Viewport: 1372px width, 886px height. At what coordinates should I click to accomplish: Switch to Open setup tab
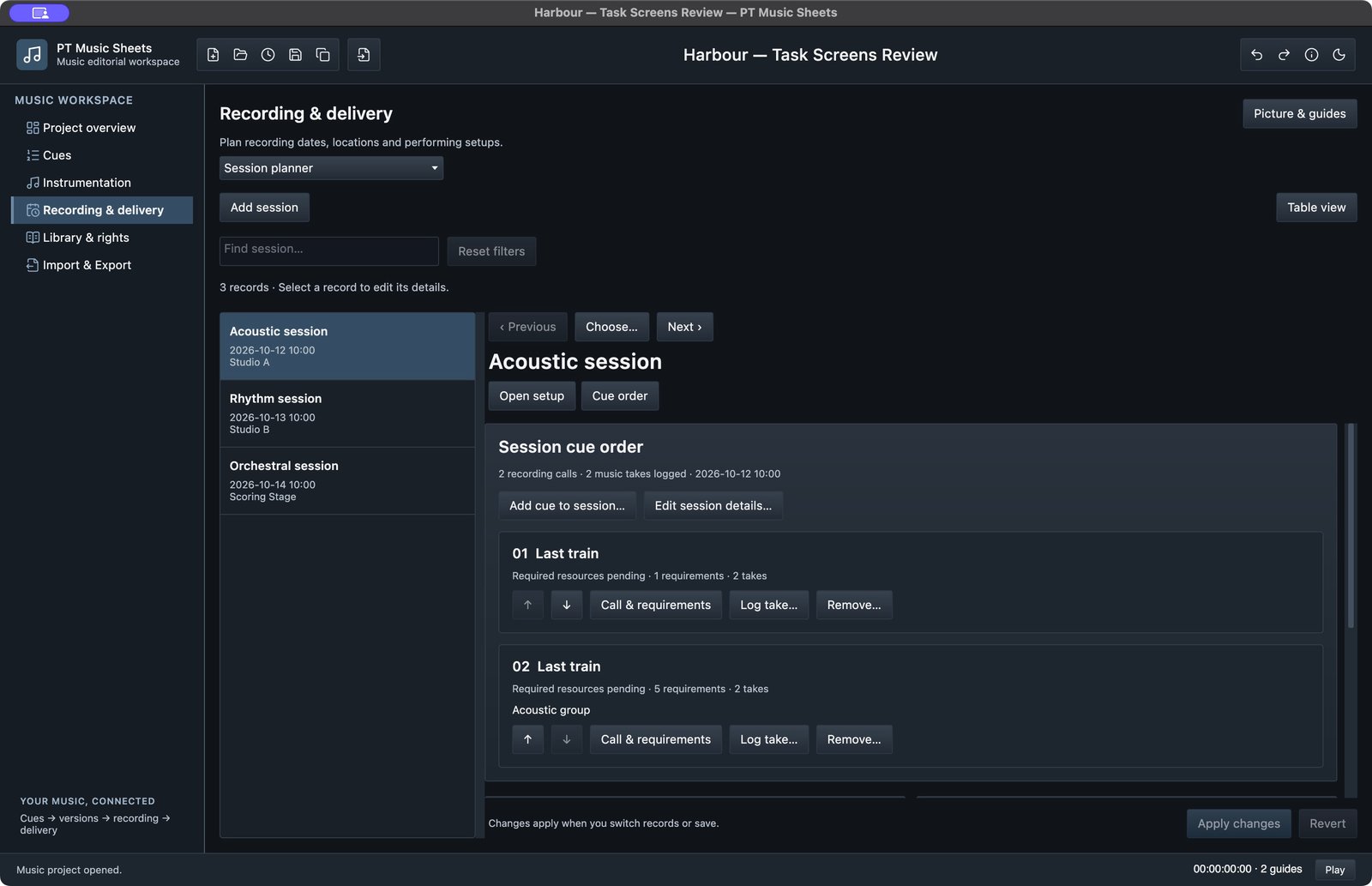532,396
